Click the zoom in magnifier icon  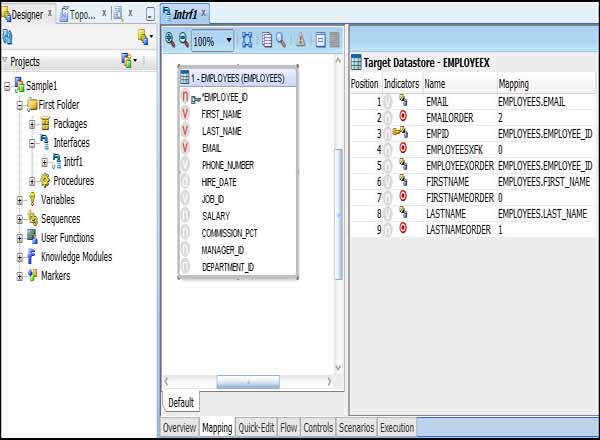click(170, 41)
